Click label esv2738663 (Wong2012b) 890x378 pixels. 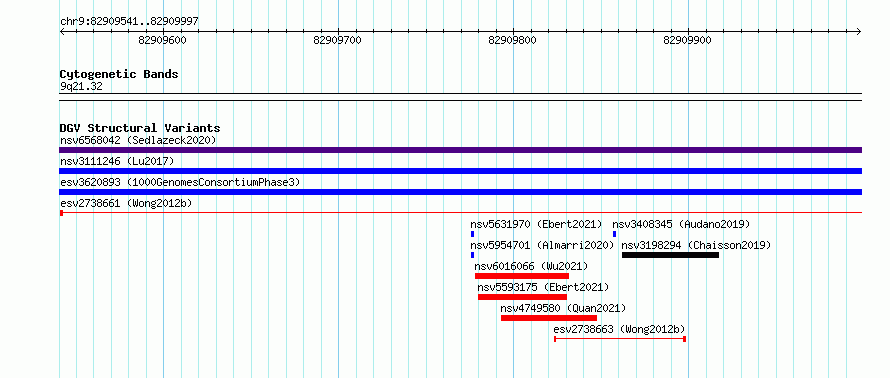pyautogui.click(x=619, y=329)
